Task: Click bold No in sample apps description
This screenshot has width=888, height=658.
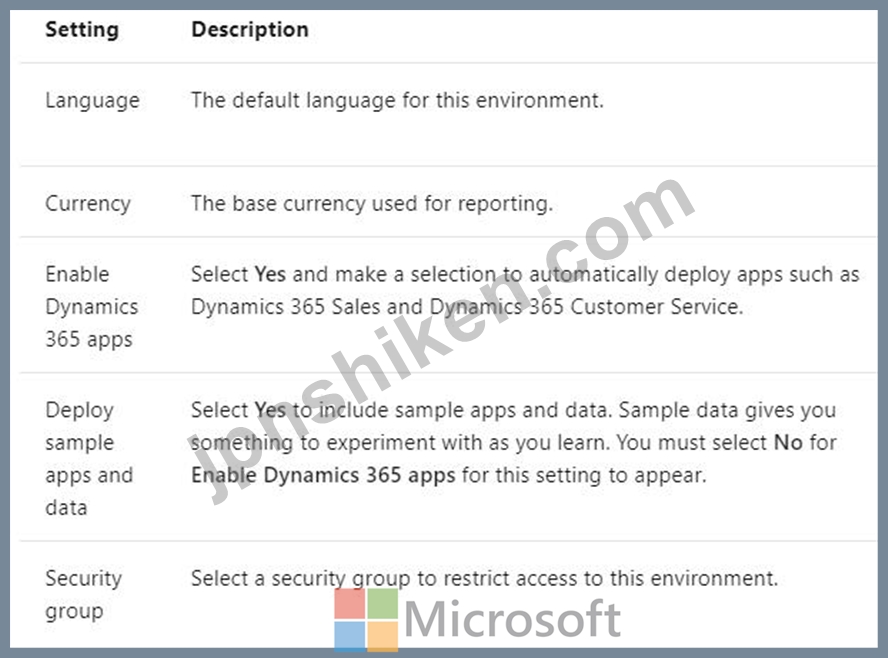Action: [x=788, y=442]
